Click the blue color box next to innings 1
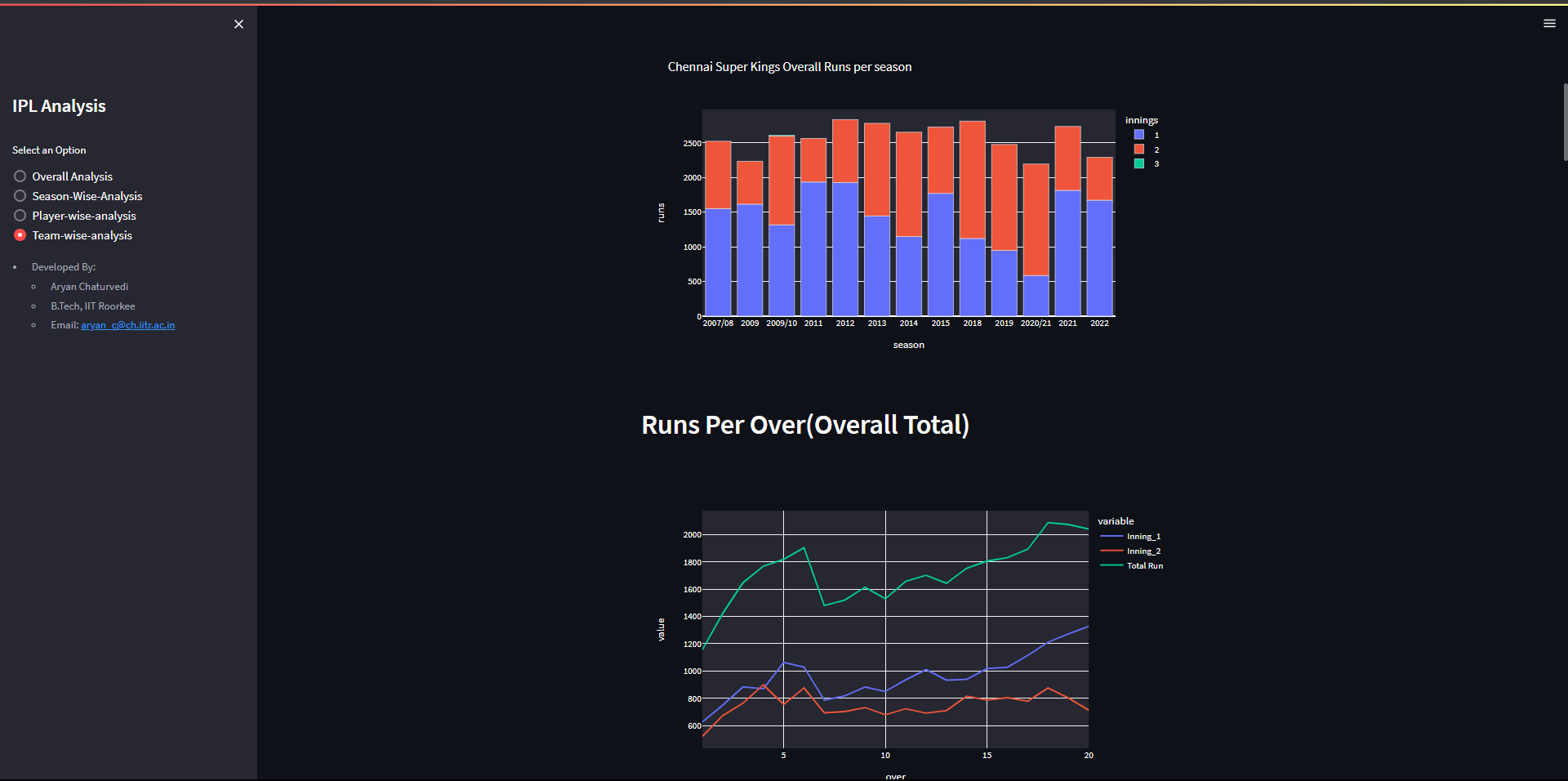The height and width of the screenshot is (781, 1568). pos(1138,134)
